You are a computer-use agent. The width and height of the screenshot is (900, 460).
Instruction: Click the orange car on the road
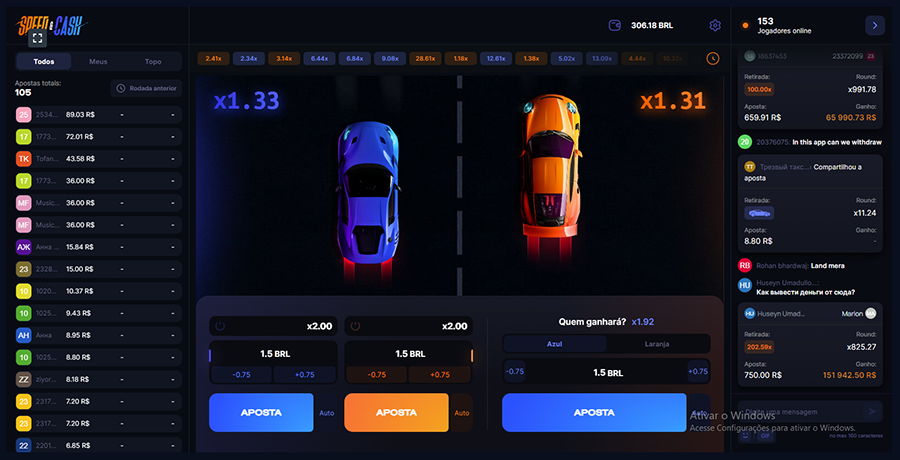[x=550, y=167]
